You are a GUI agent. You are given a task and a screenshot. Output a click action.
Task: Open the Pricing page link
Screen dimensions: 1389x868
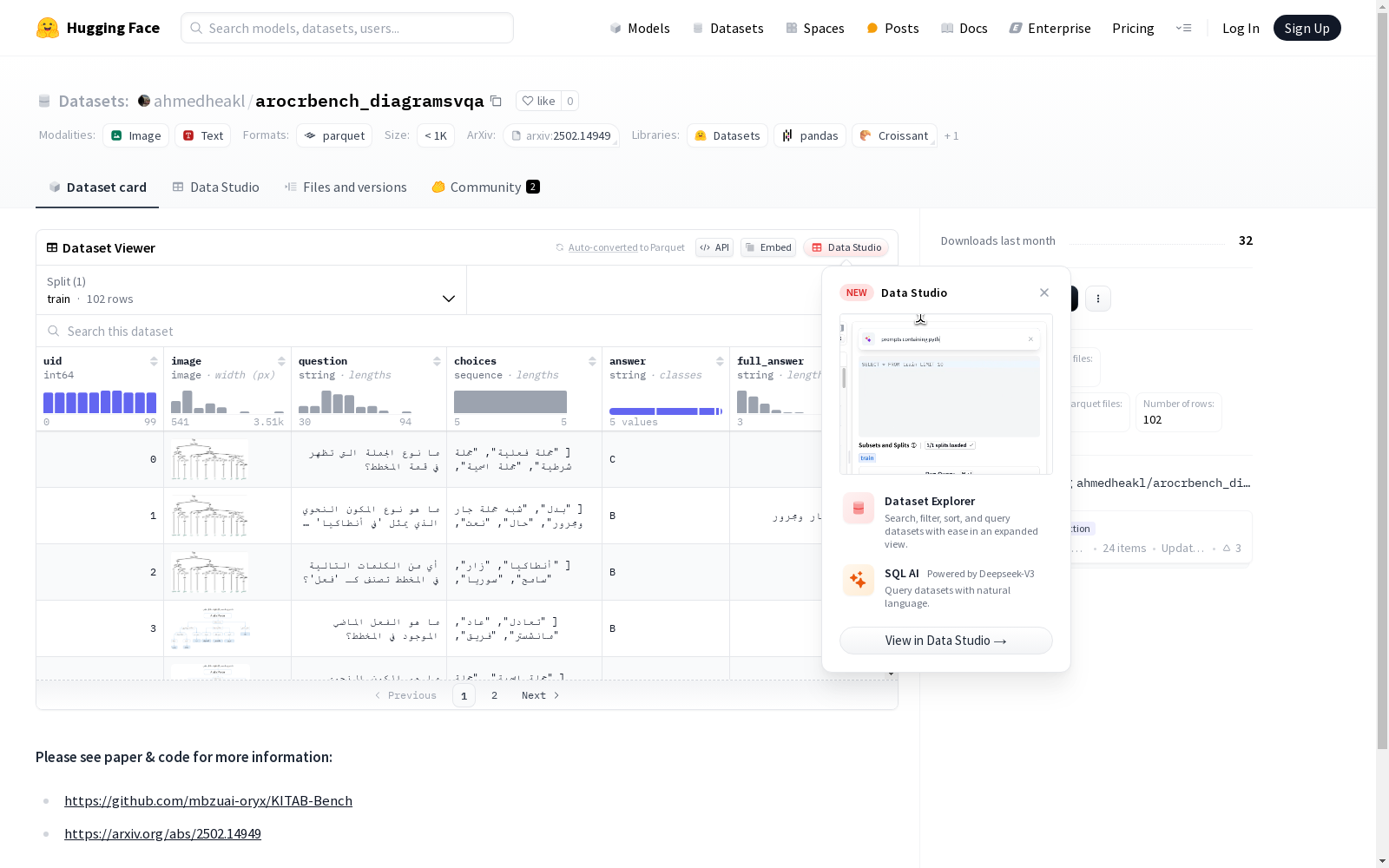(1133, 28)
